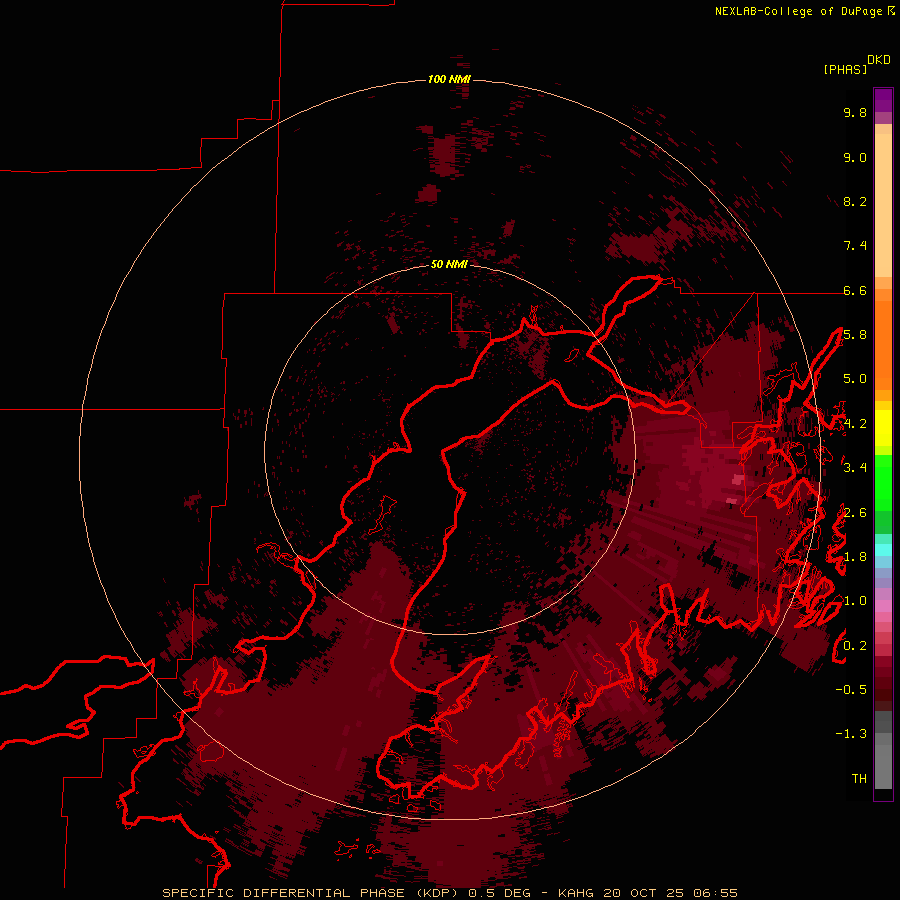Click the SPECIFIC DIFFERENTIAL PHASE (KDP) caption
Viewport: 900px width, 900px height.
pyautogui.click(x=311, y=893)
